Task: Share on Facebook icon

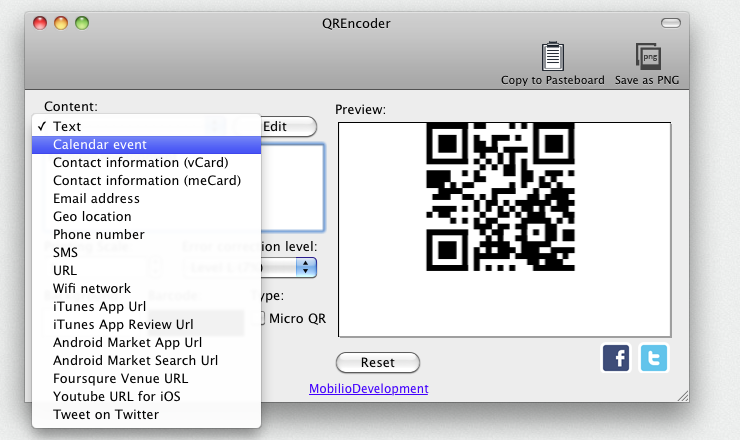Action: coord(615,358)
